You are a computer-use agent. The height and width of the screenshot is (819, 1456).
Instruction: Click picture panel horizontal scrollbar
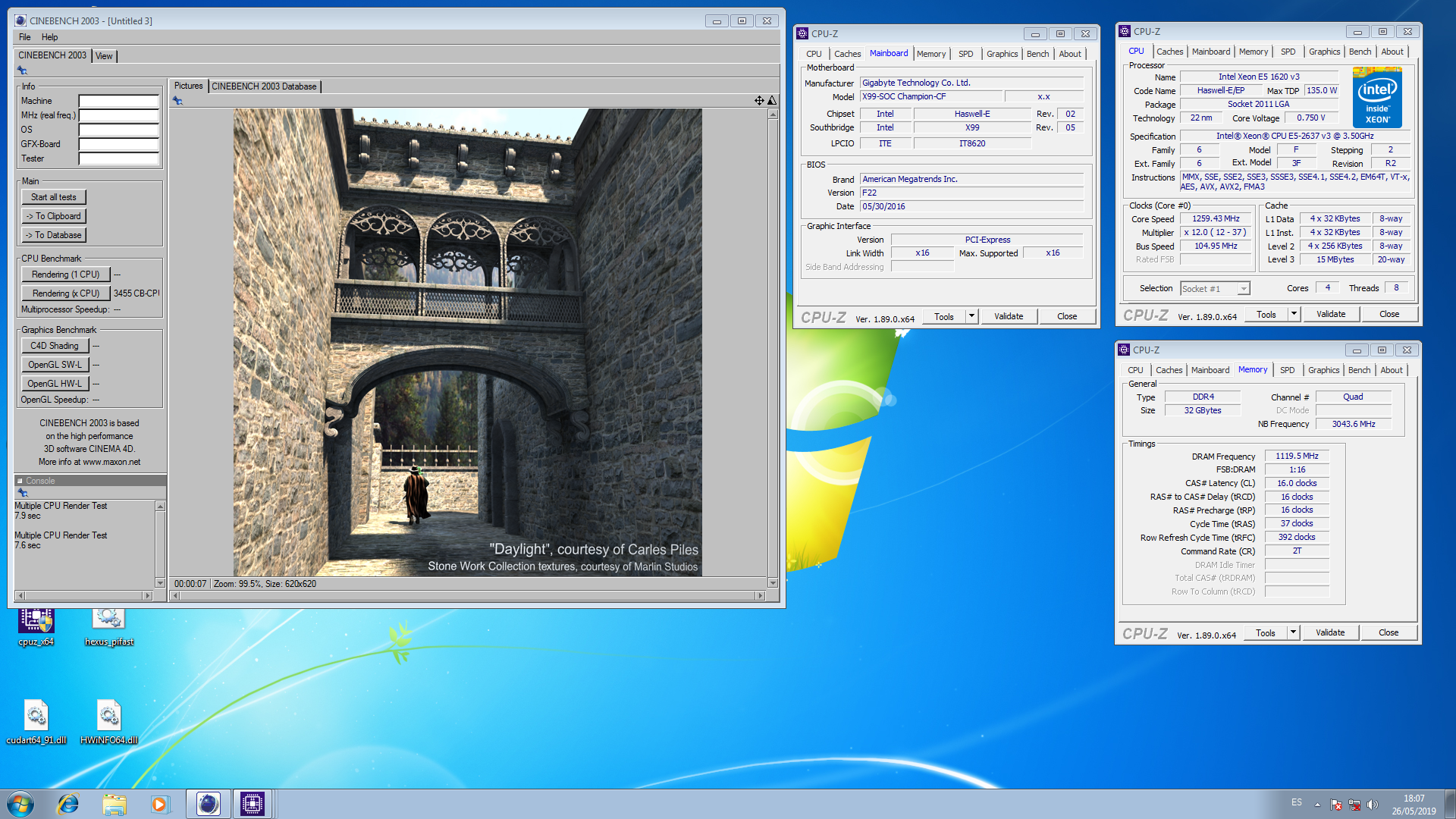click(x=467, y=596)
